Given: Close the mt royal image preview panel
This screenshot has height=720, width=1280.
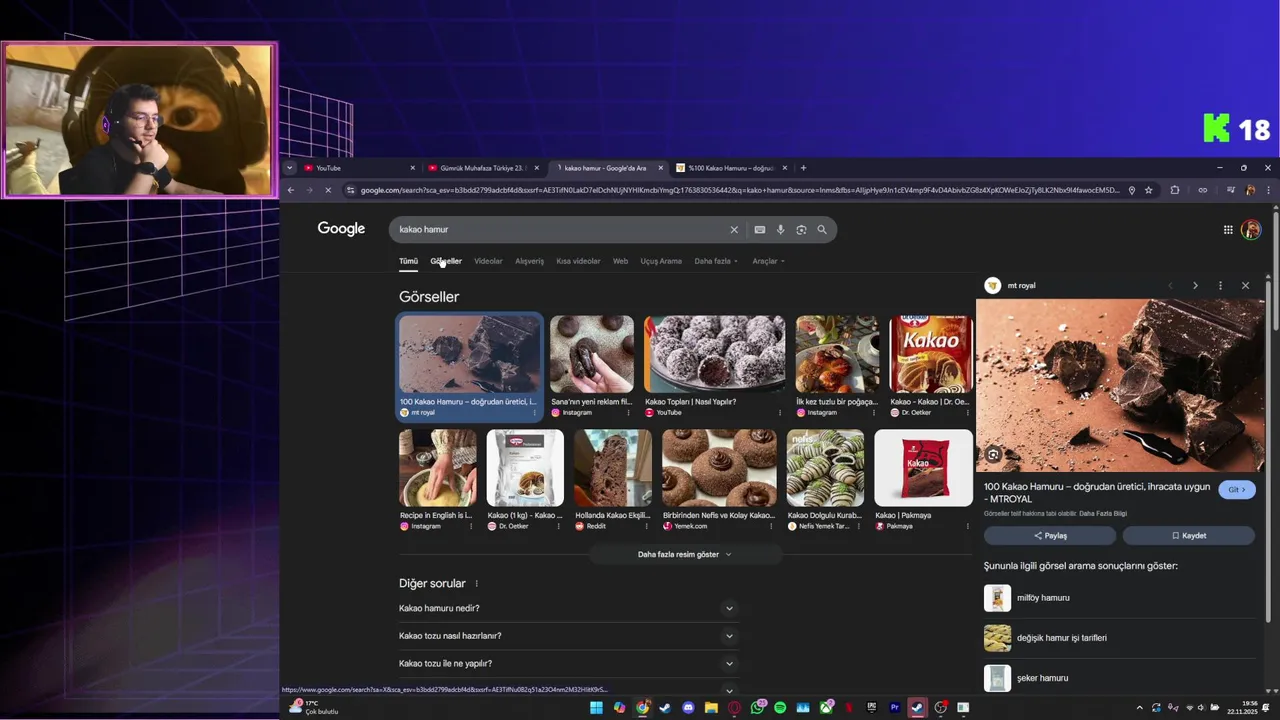Looking at the screenshot, I should [x=1245, y=286].
